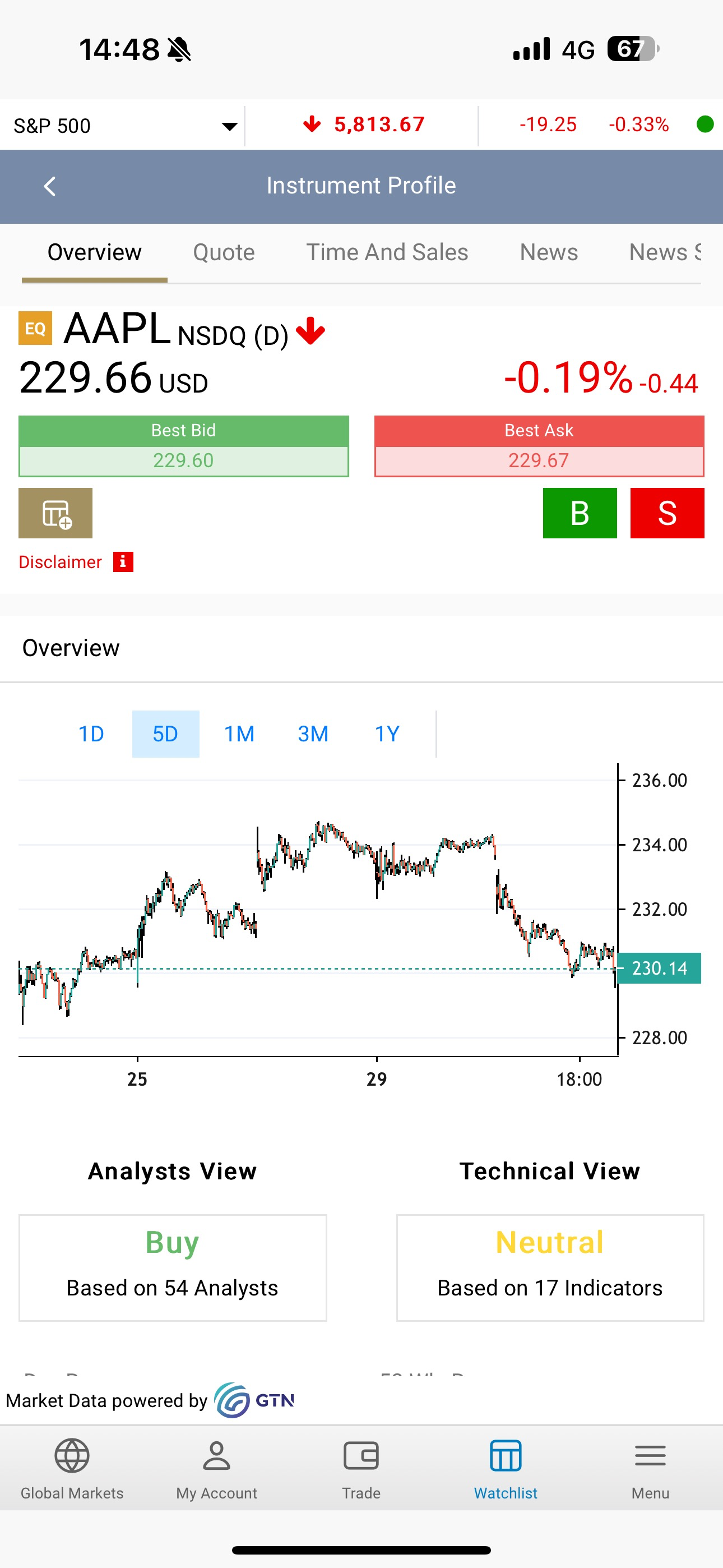Screen dimensions: 723x1568
Task: Open the News tab
Action: coord(549,252)
